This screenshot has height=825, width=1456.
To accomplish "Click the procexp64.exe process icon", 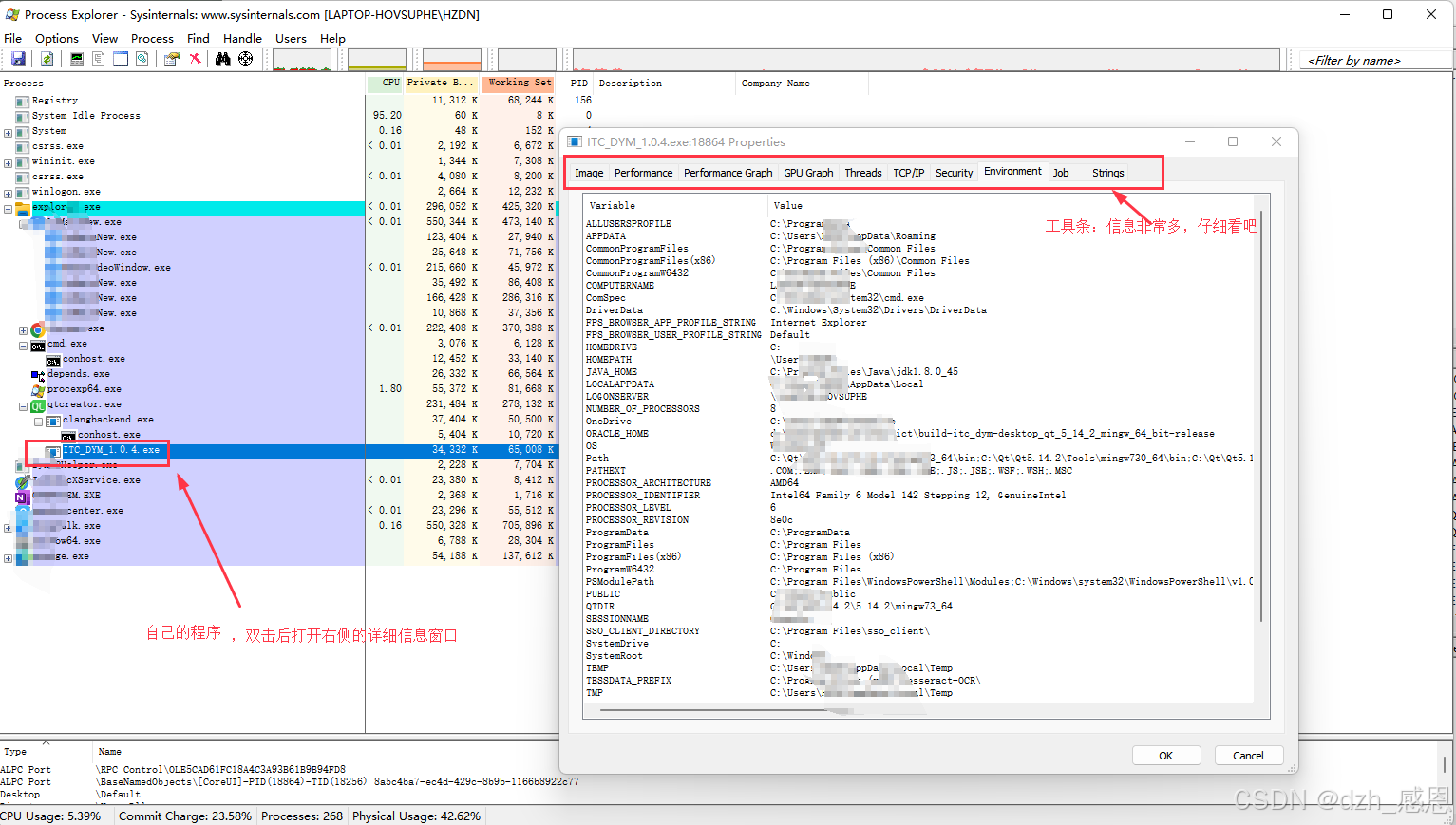I will pos(38,390).
